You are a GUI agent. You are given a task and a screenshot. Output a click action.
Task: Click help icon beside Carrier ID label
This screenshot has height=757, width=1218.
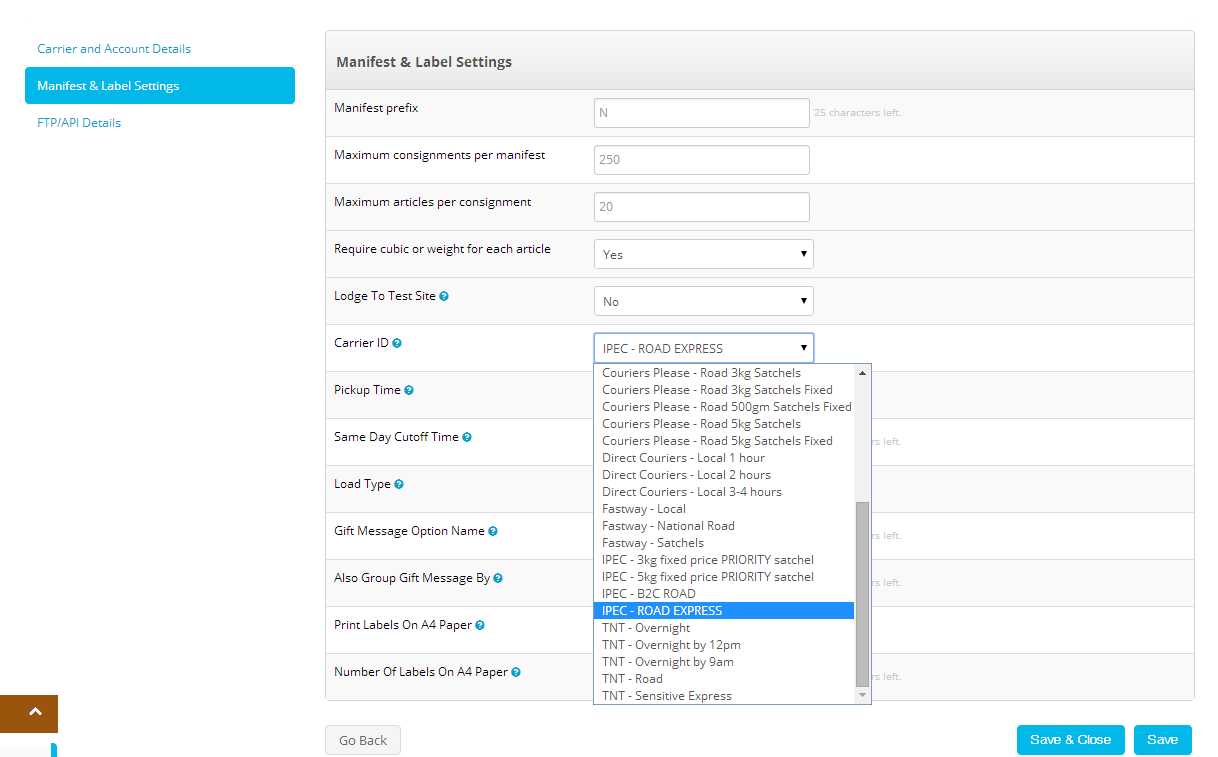(x=397, y=344)
